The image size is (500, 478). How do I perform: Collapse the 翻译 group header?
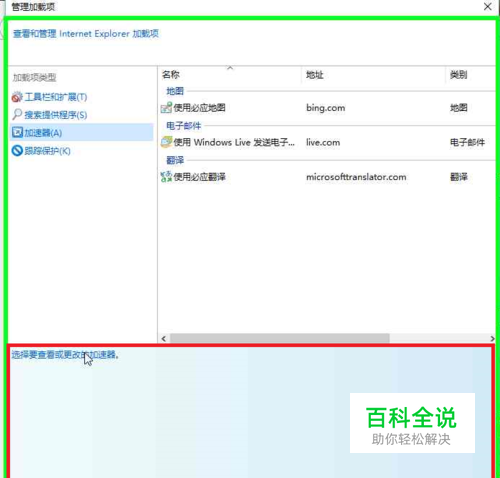[x=175, y=160]
